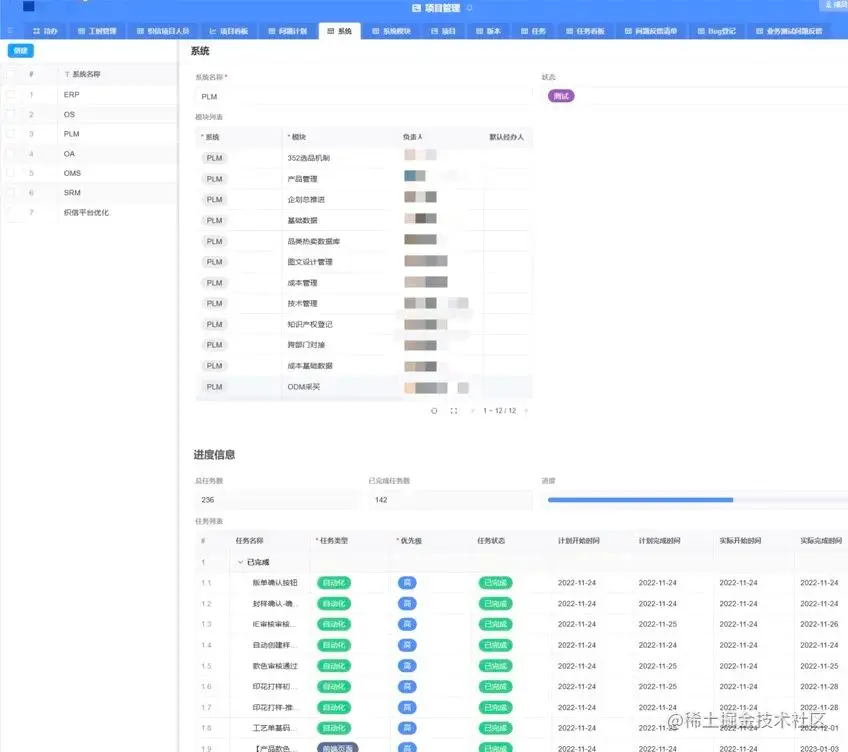The image size is (848, 752).
Task: Open 自动化 type tag for 款色审核通过 row
Action: point(334,666)
